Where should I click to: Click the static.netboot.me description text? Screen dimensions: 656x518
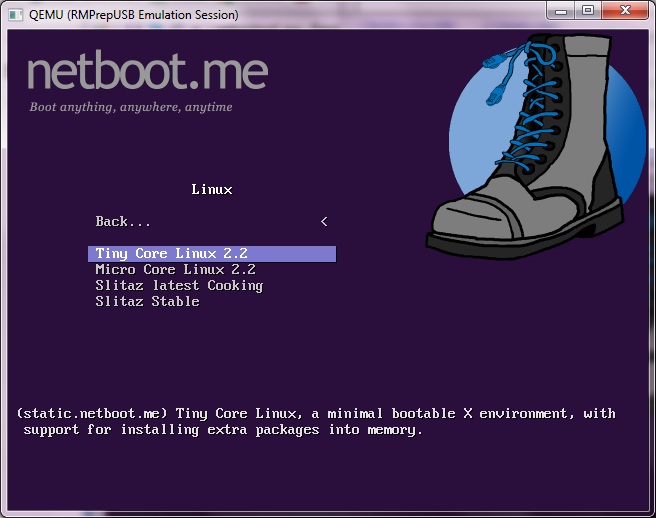click(x=316, y=422)
